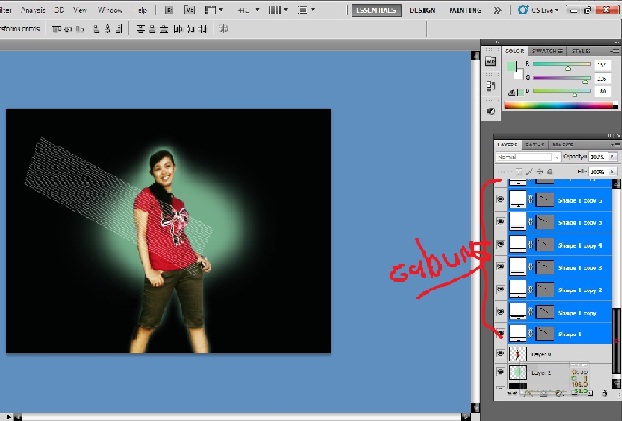
Task: Open the Mini Bridge button in application bar
Action: coord(189,10)
